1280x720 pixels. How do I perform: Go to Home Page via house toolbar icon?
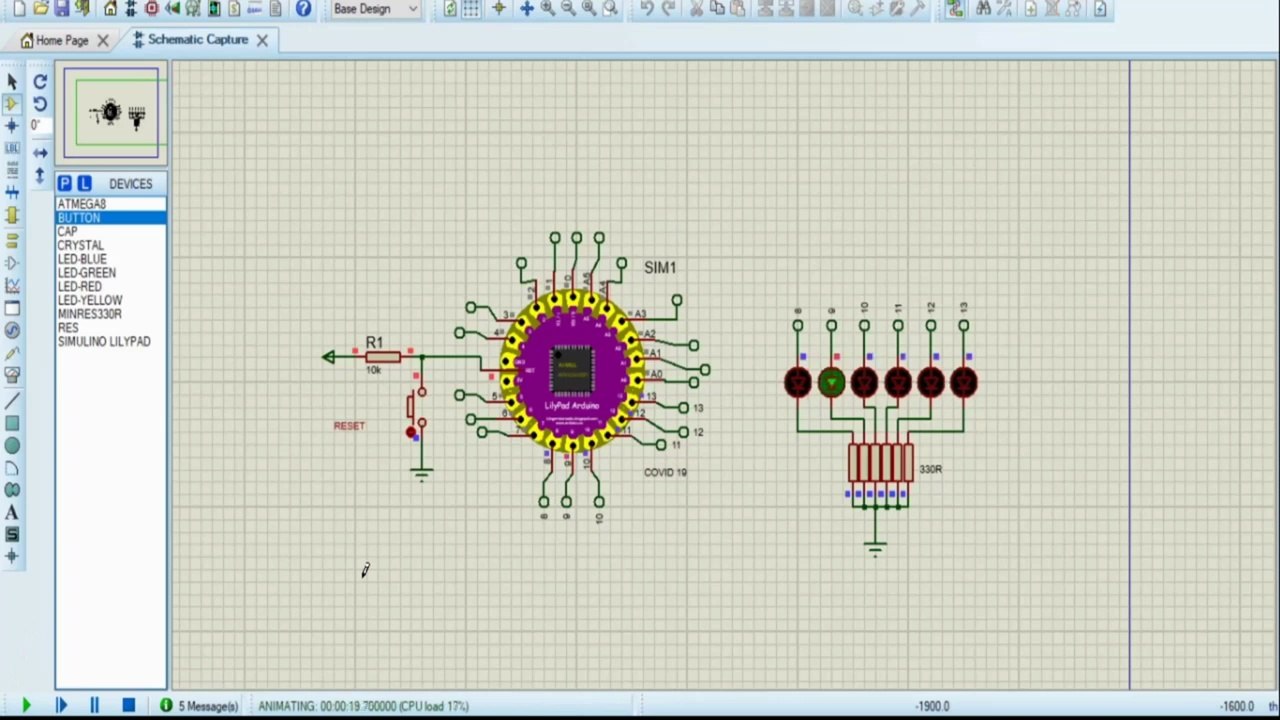[110, 8]
